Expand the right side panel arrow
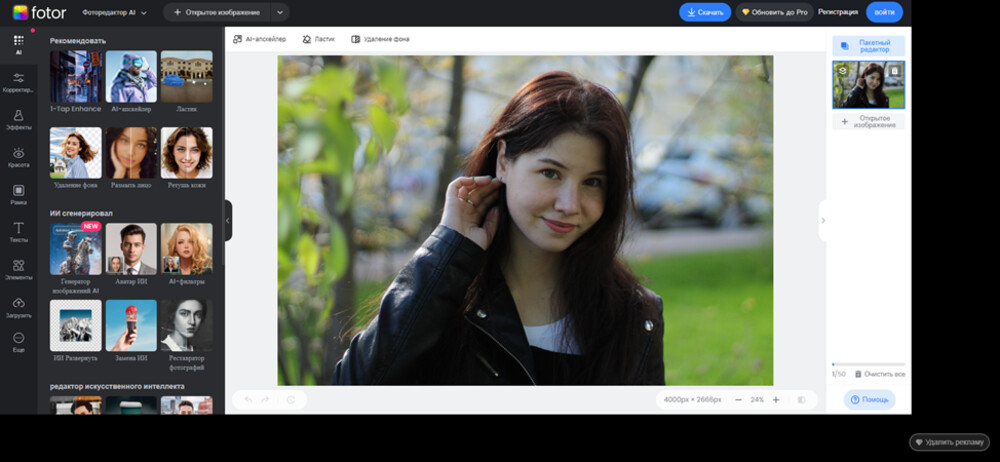This screenshot has height=462, width=1000. click(x=823, y=220)
